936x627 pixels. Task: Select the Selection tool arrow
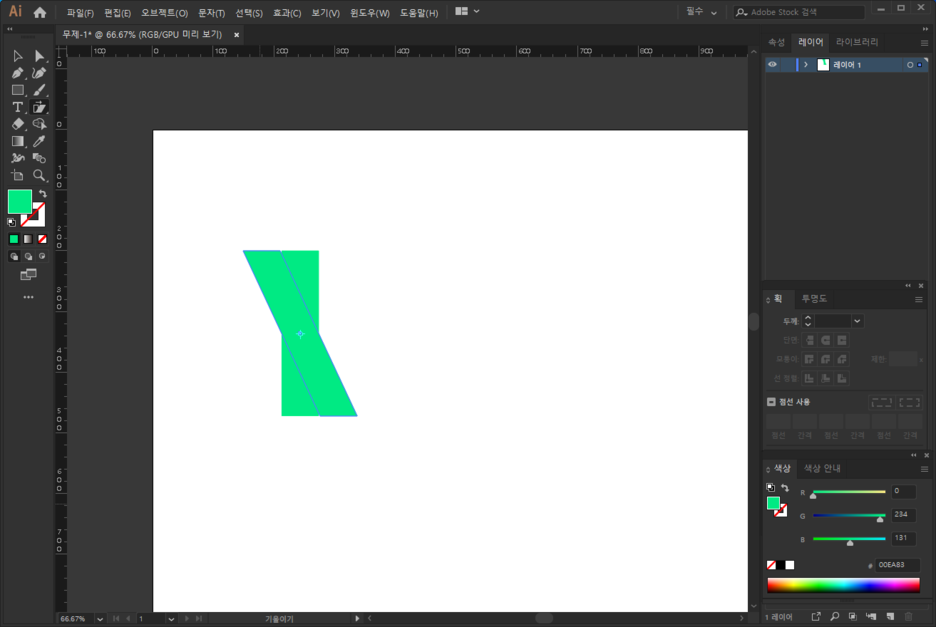point(17,56)
